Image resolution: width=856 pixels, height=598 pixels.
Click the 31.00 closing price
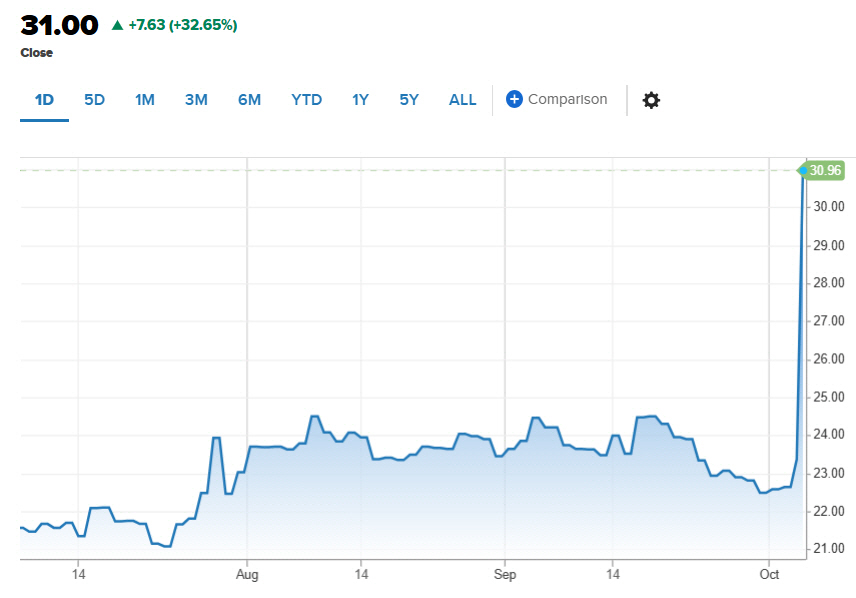click(x=60, y=25)
